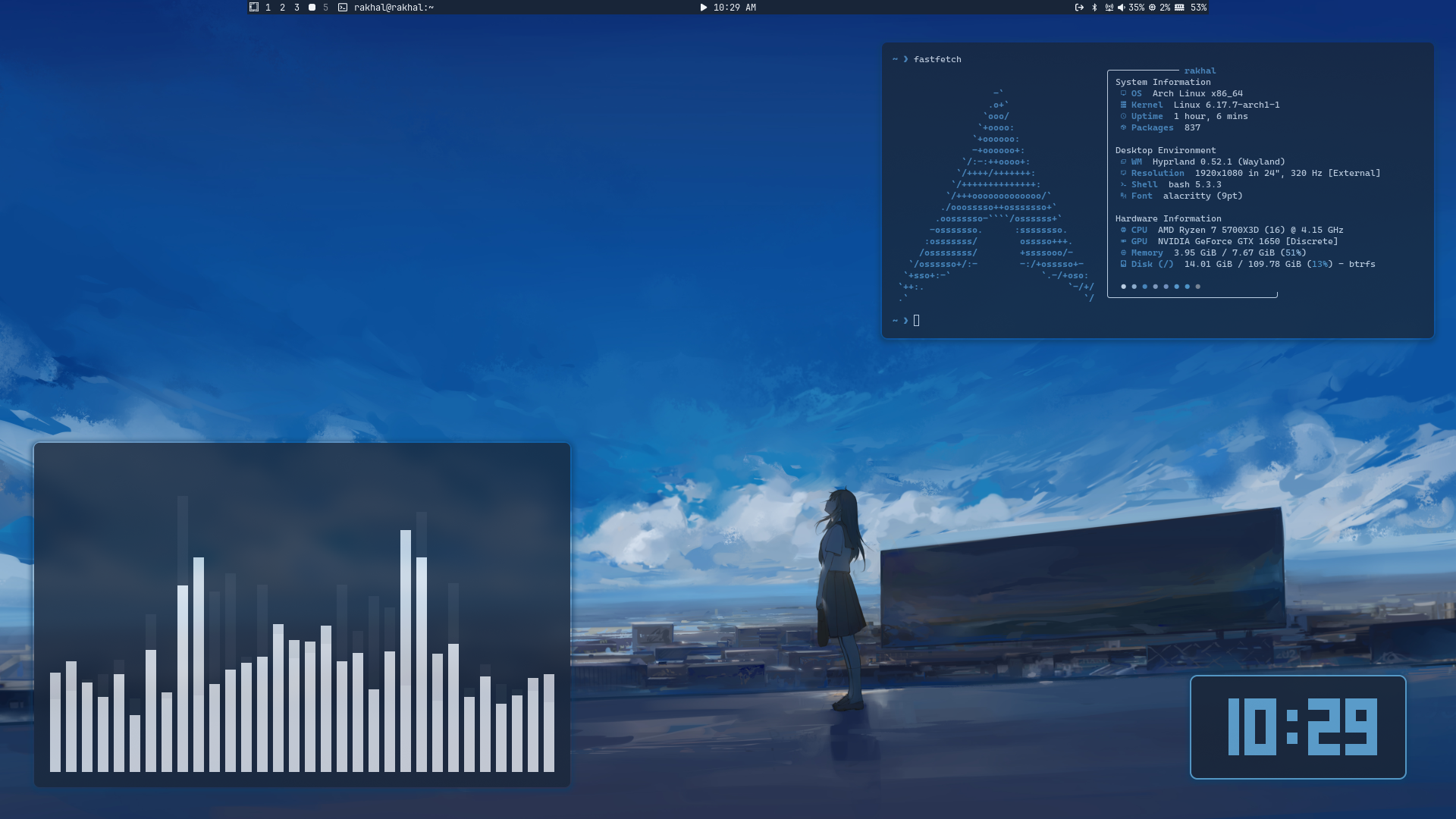The height and width of the screenshot is (819, 1456).
Task: Click the terminal icon beside the window title
Action: [x=343, y=8]
